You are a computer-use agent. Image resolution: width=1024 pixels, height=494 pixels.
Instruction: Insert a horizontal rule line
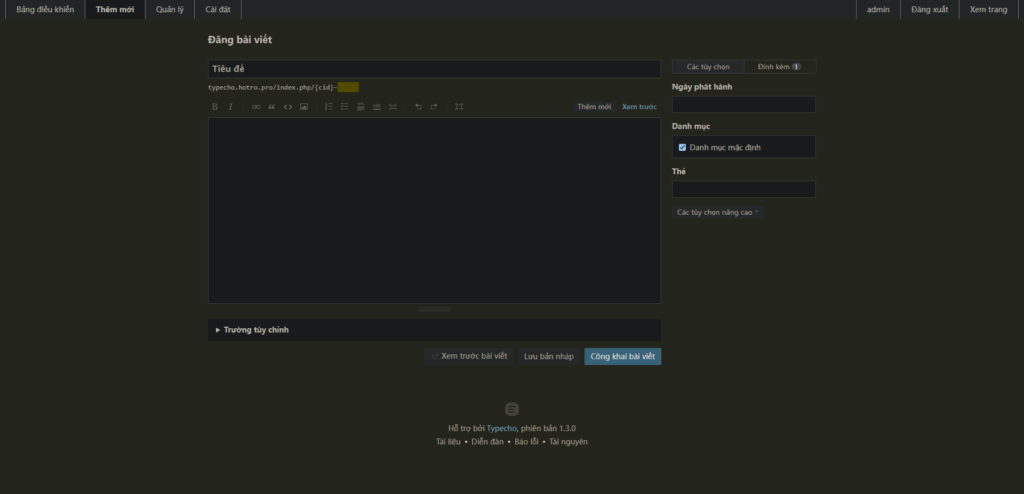[x=377, y=107]
